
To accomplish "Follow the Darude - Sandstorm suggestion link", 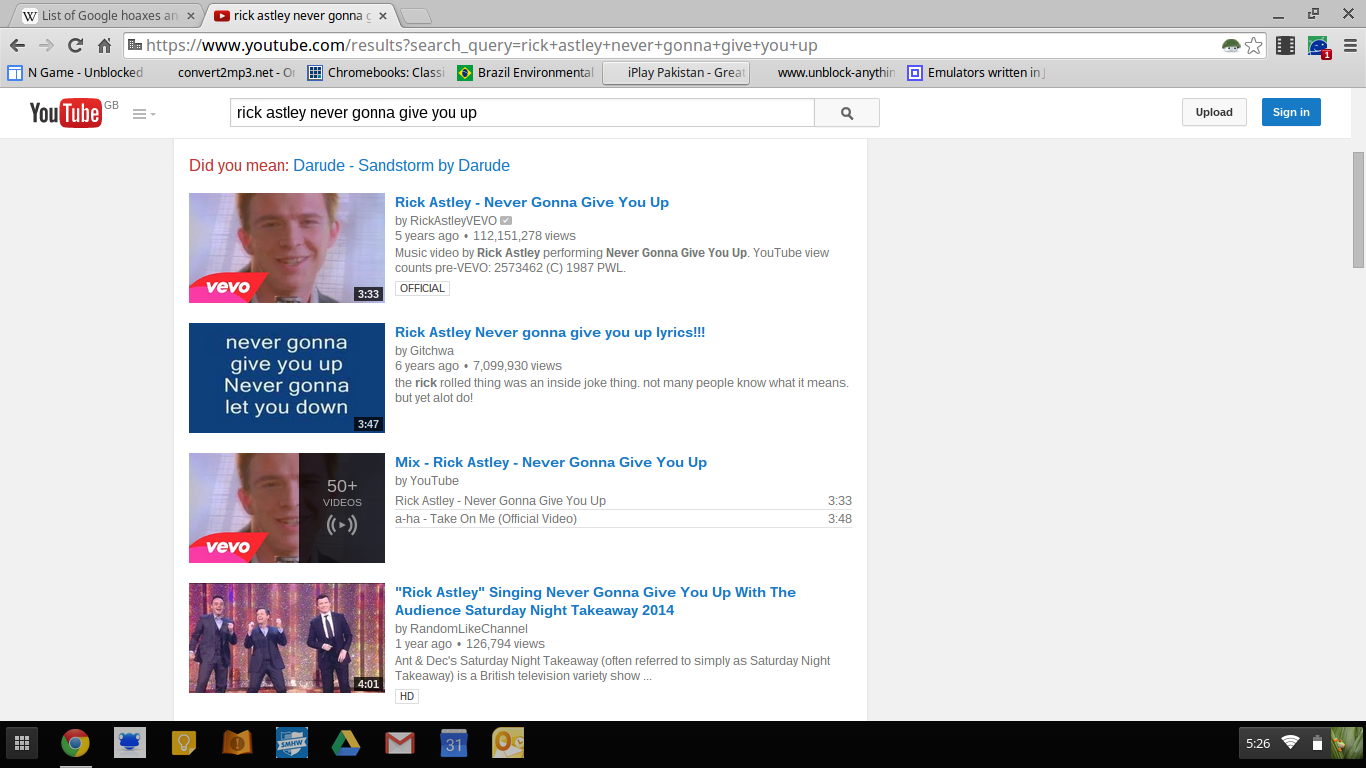I will tap(401, 166).
